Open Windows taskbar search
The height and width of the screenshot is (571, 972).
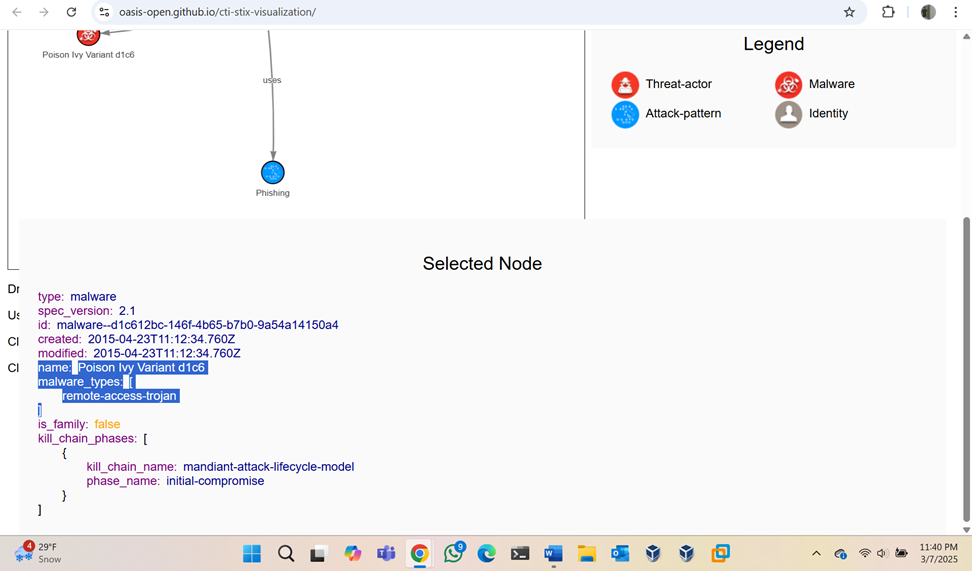click(x=286, y=553)
